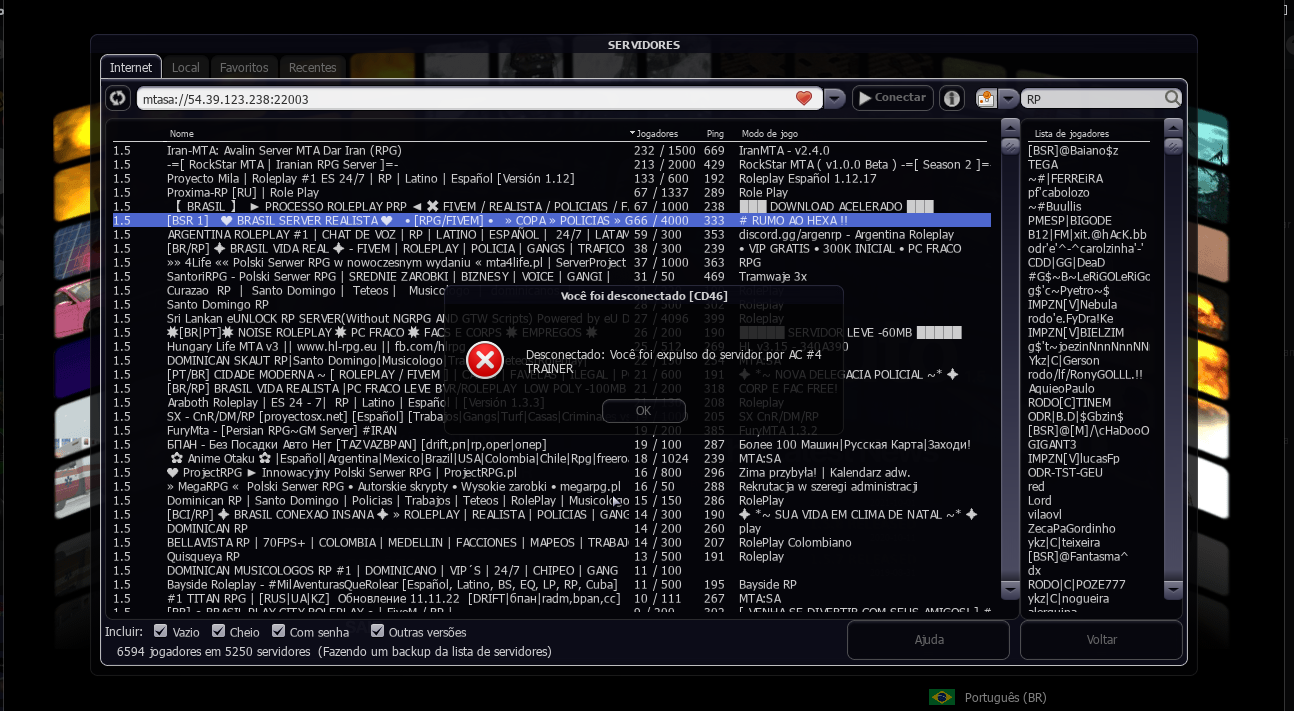This screenshot has width=1294, height=711.
Task: Click the search type icon next to RP field
Action: [987, 98]
